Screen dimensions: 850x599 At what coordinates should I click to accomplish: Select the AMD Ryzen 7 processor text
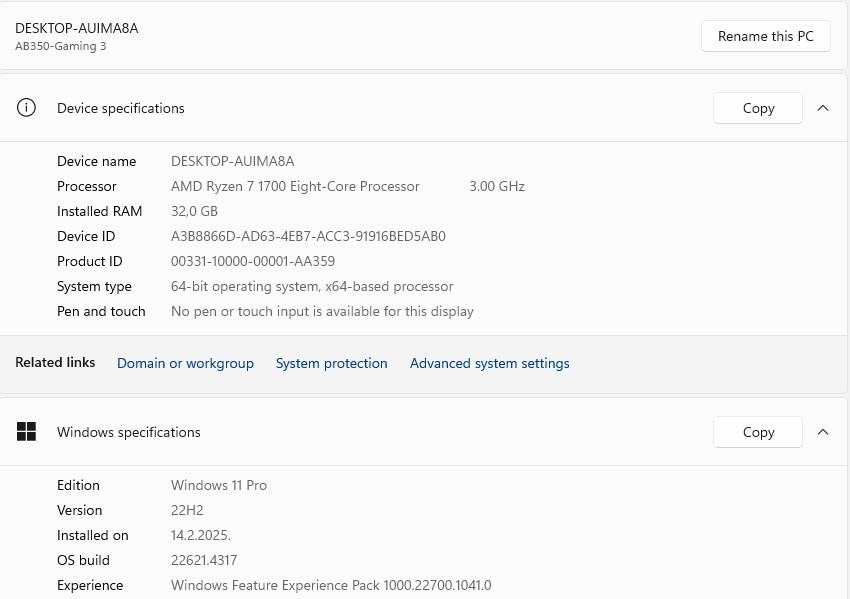295,186
